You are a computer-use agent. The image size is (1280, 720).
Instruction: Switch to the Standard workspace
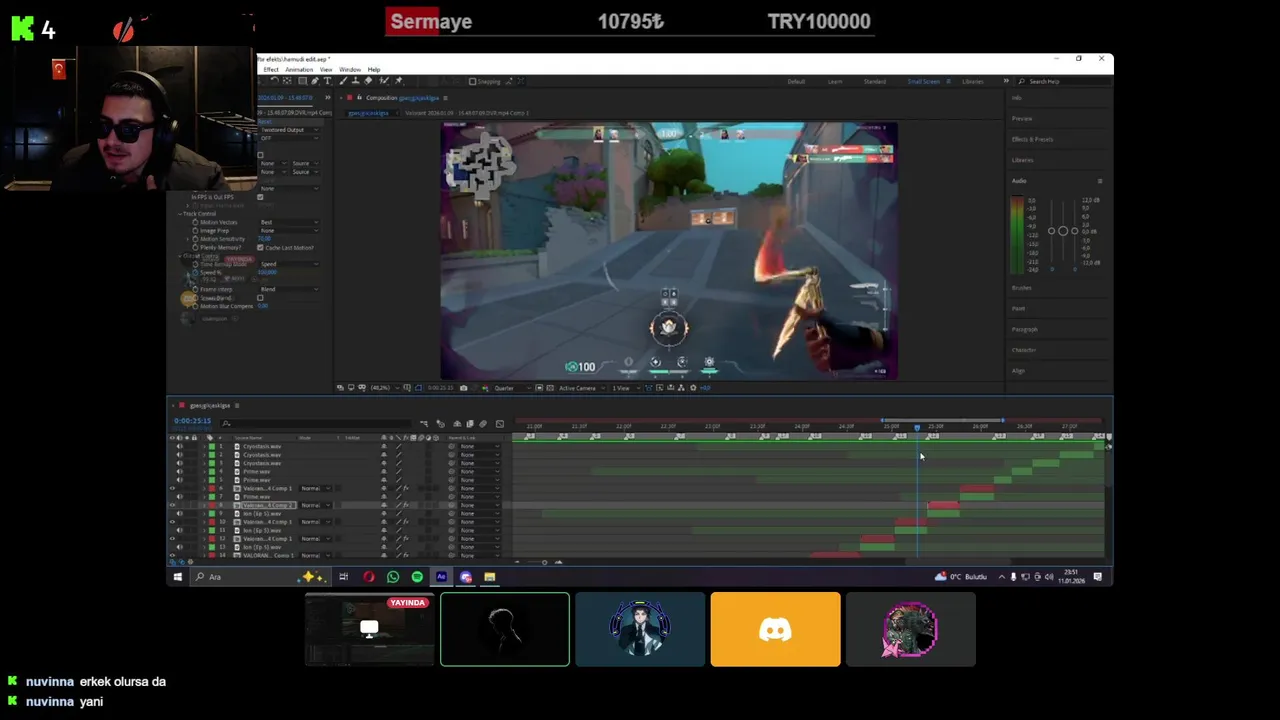(x=874, y=81)
